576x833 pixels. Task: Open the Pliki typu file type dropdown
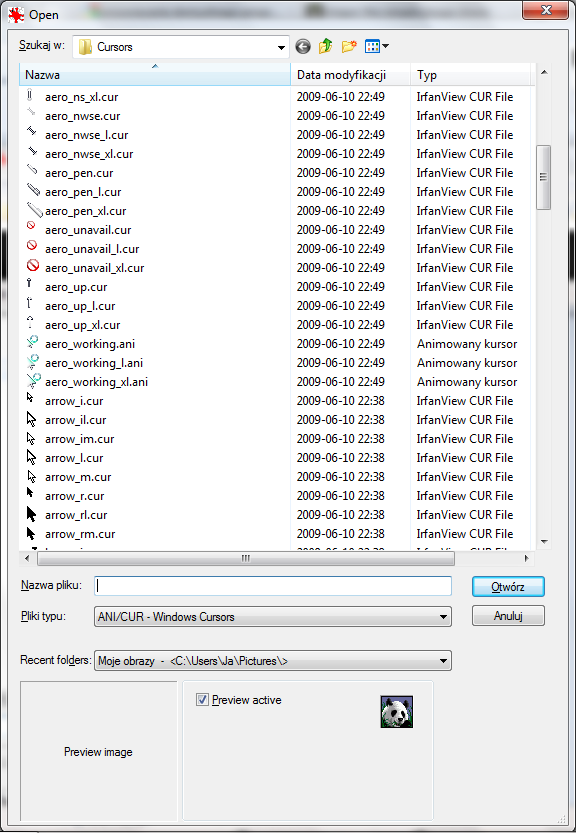point(273,617)
